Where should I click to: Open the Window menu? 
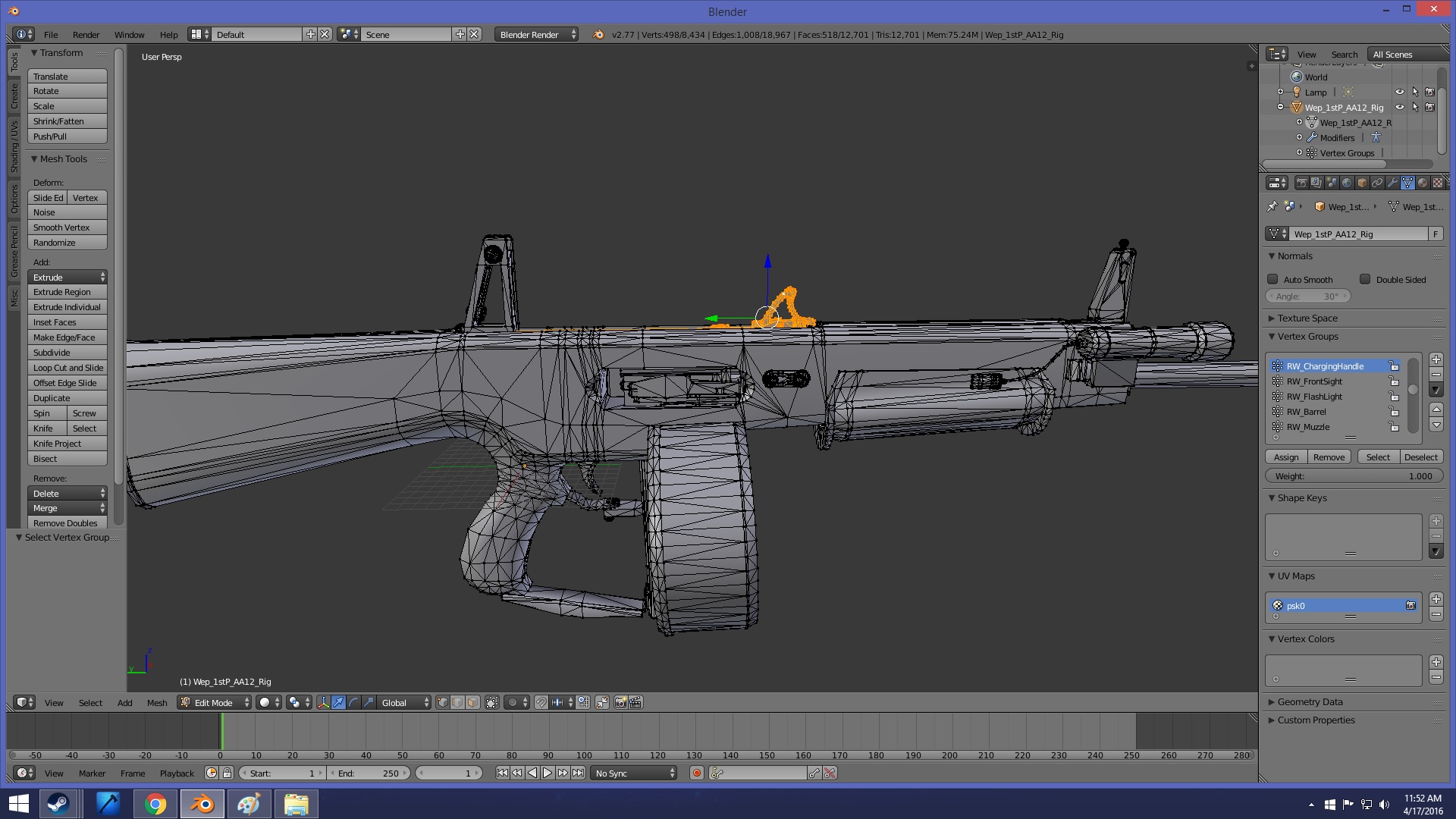(x=129, y=35)
